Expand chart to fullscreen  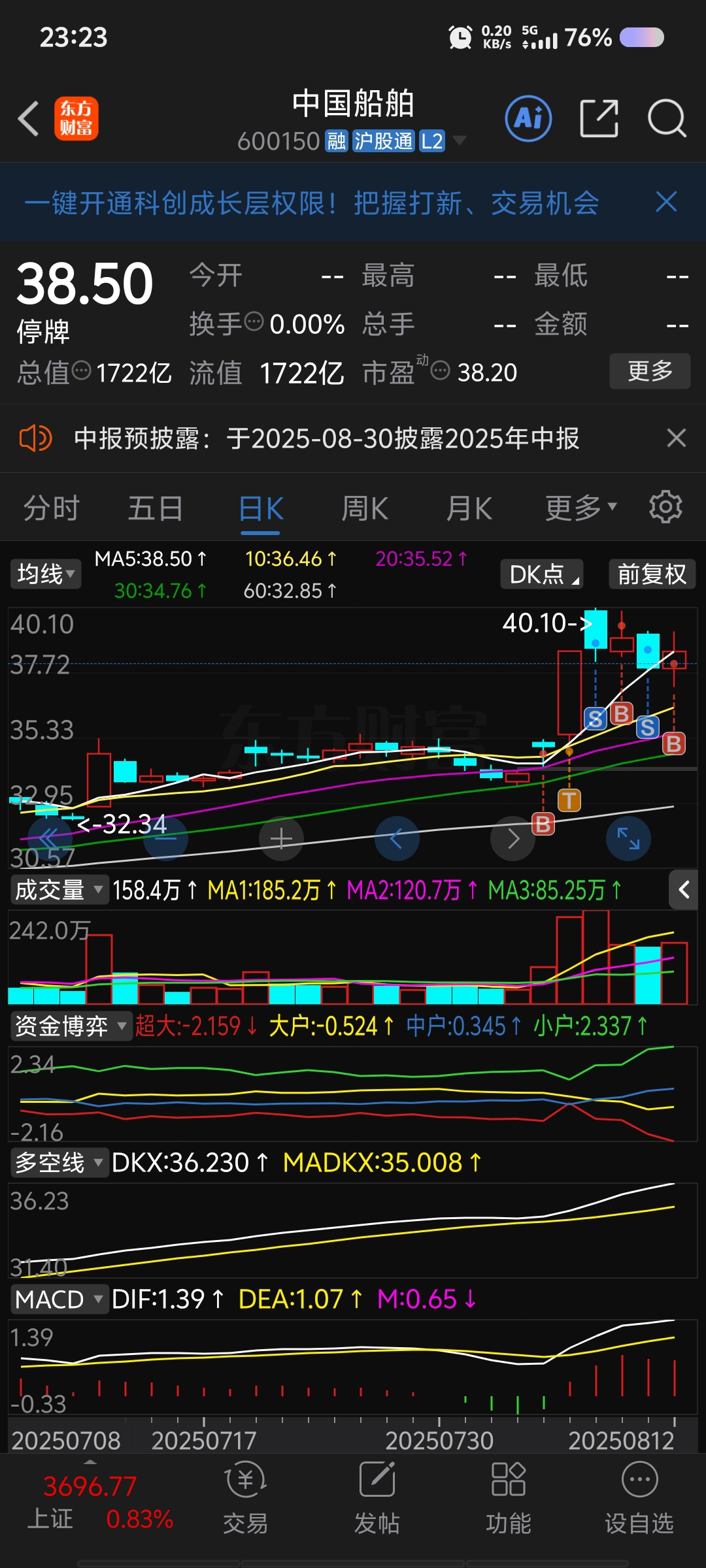pos(629,838)
